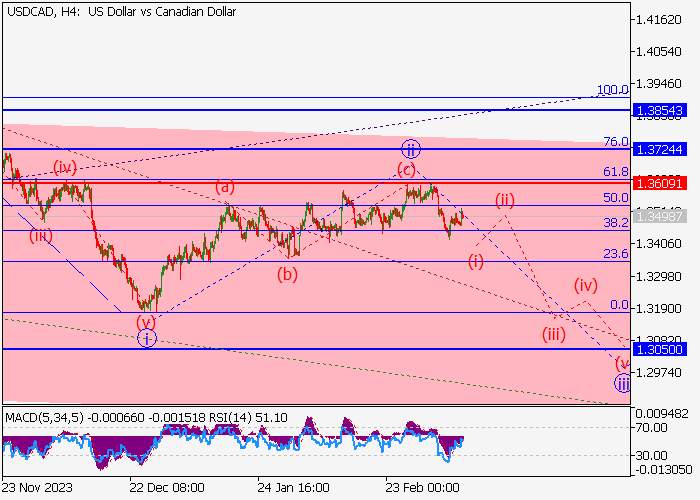Screen dimensions: 700x500
Task: Select the red wave (b) label
Action: 287,274
